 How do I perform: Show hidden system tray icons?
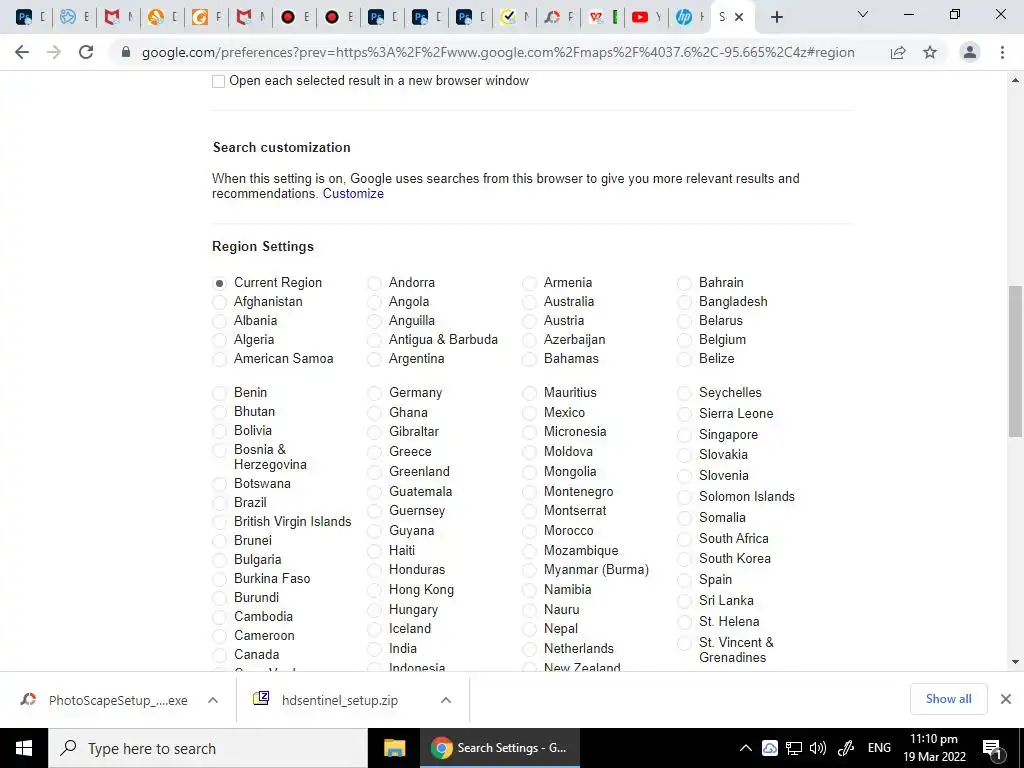(745, 748)
